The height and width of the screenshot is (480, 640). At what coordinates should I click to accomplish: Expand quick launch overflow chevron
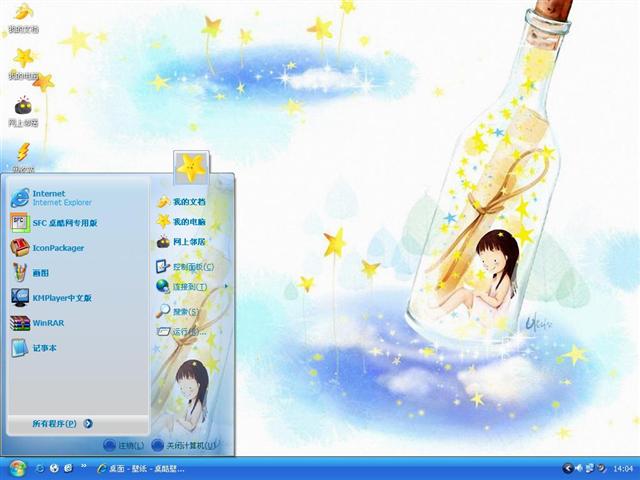[x=84, y=466]
